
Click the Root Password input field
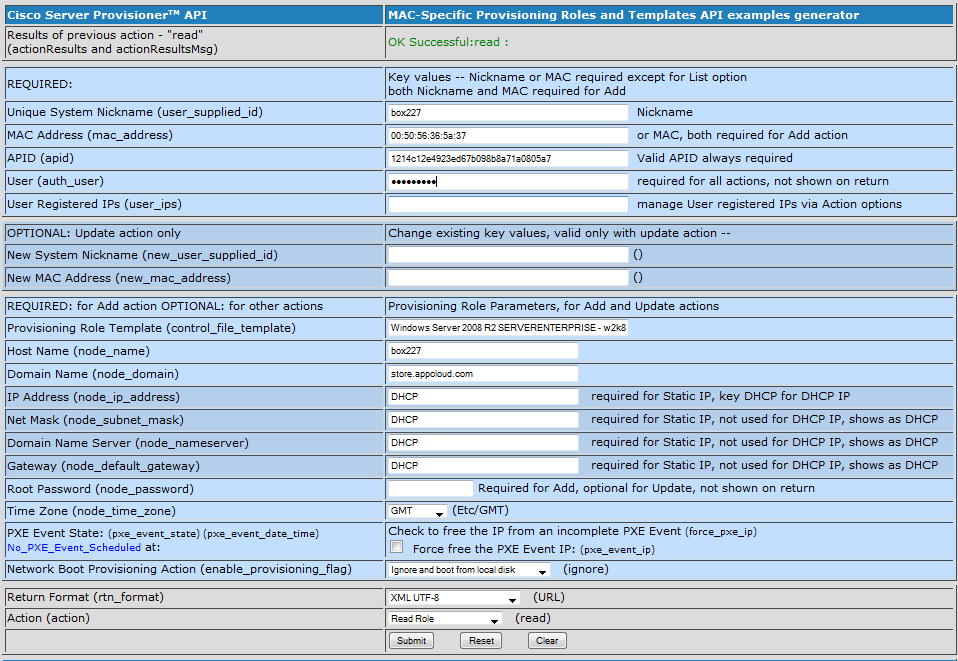tap(431, 488)
